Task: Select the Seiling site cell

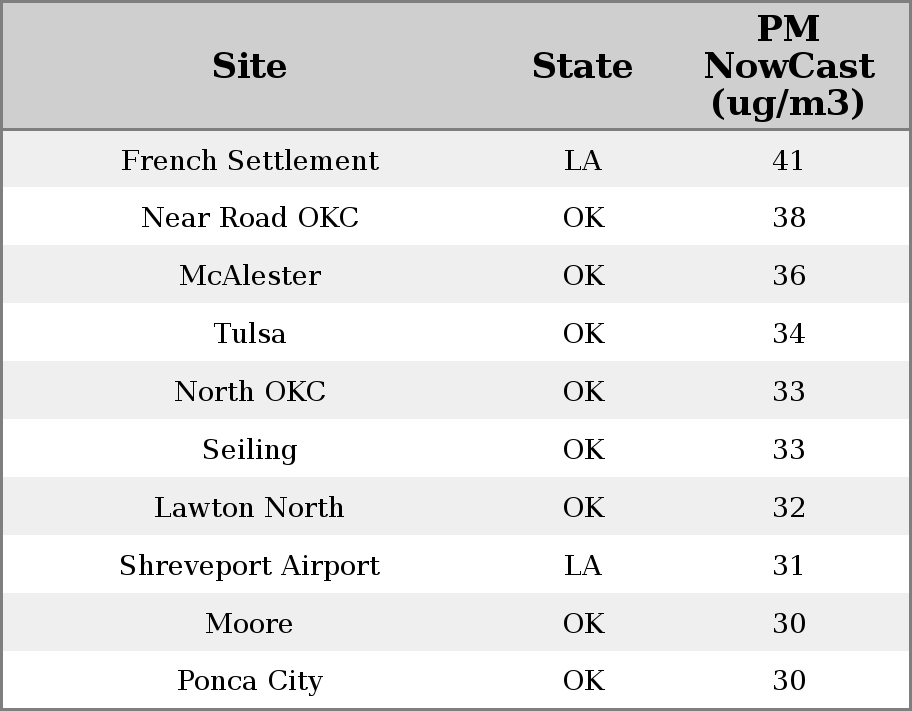Action: [250, 450]
